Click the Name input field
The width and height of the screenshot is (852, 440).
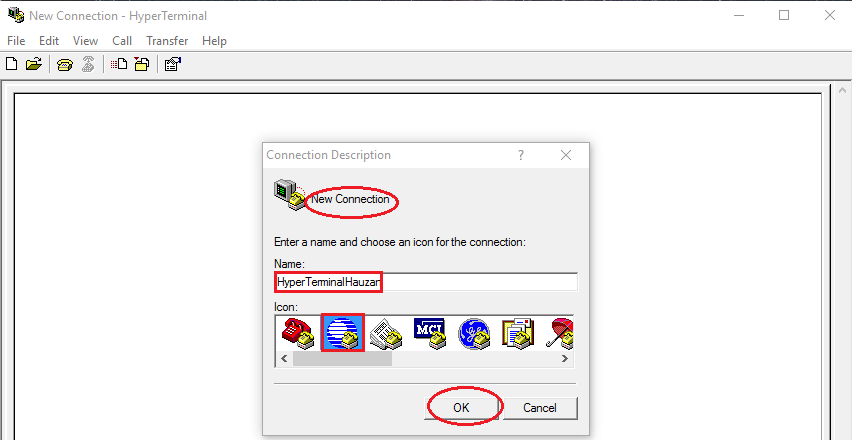[426, 282]
